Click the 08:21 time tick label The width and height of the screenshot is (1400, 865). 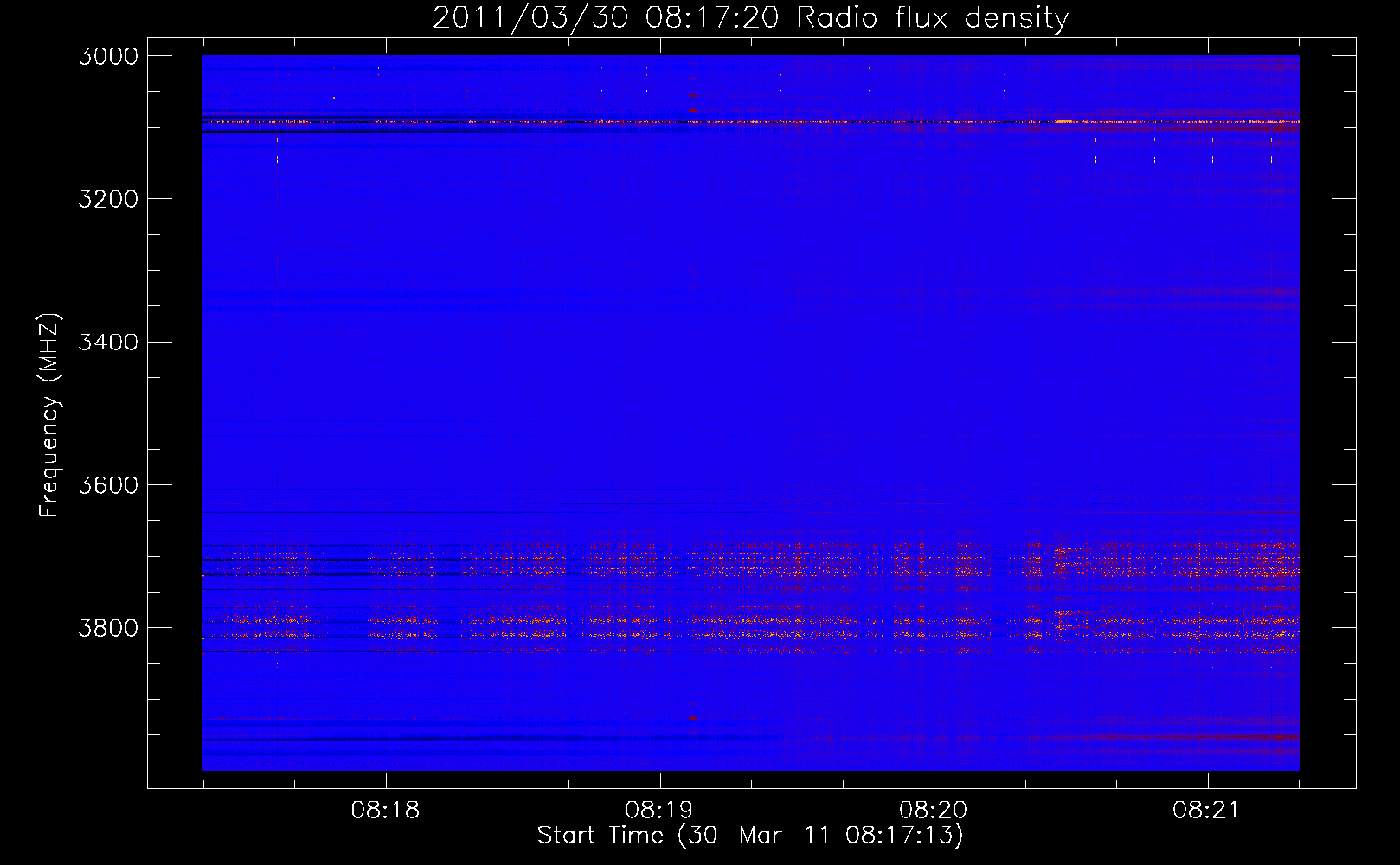pyautogui.click(x=1207, y=811)
